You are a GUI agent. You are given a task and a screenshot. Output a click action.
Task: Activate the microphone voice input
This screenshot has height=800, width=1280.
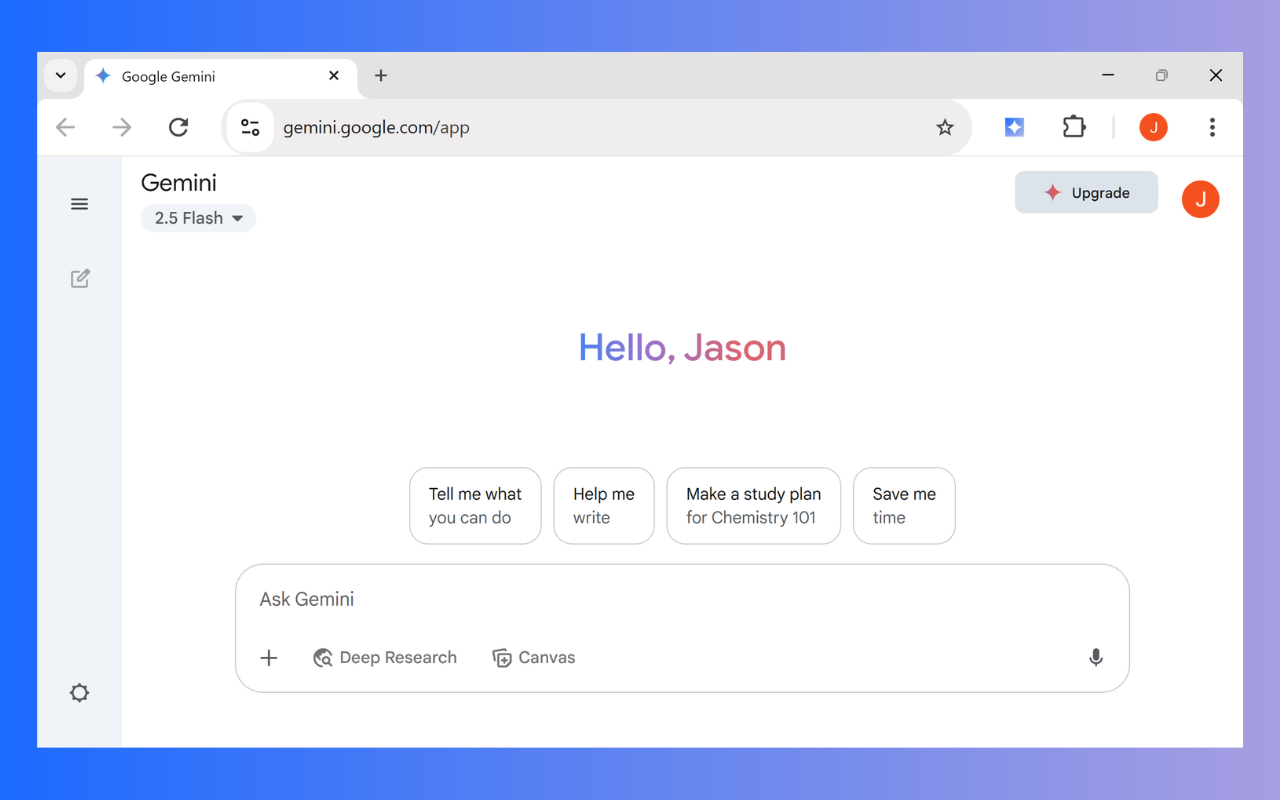point(1096,657)
